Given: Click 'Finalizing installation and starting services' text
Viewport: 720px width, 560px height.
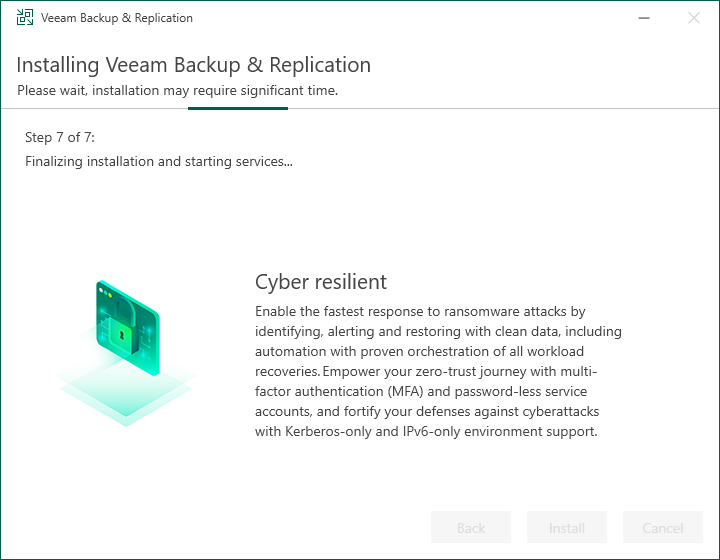Looking at the screenshot, I should [158, 162].
